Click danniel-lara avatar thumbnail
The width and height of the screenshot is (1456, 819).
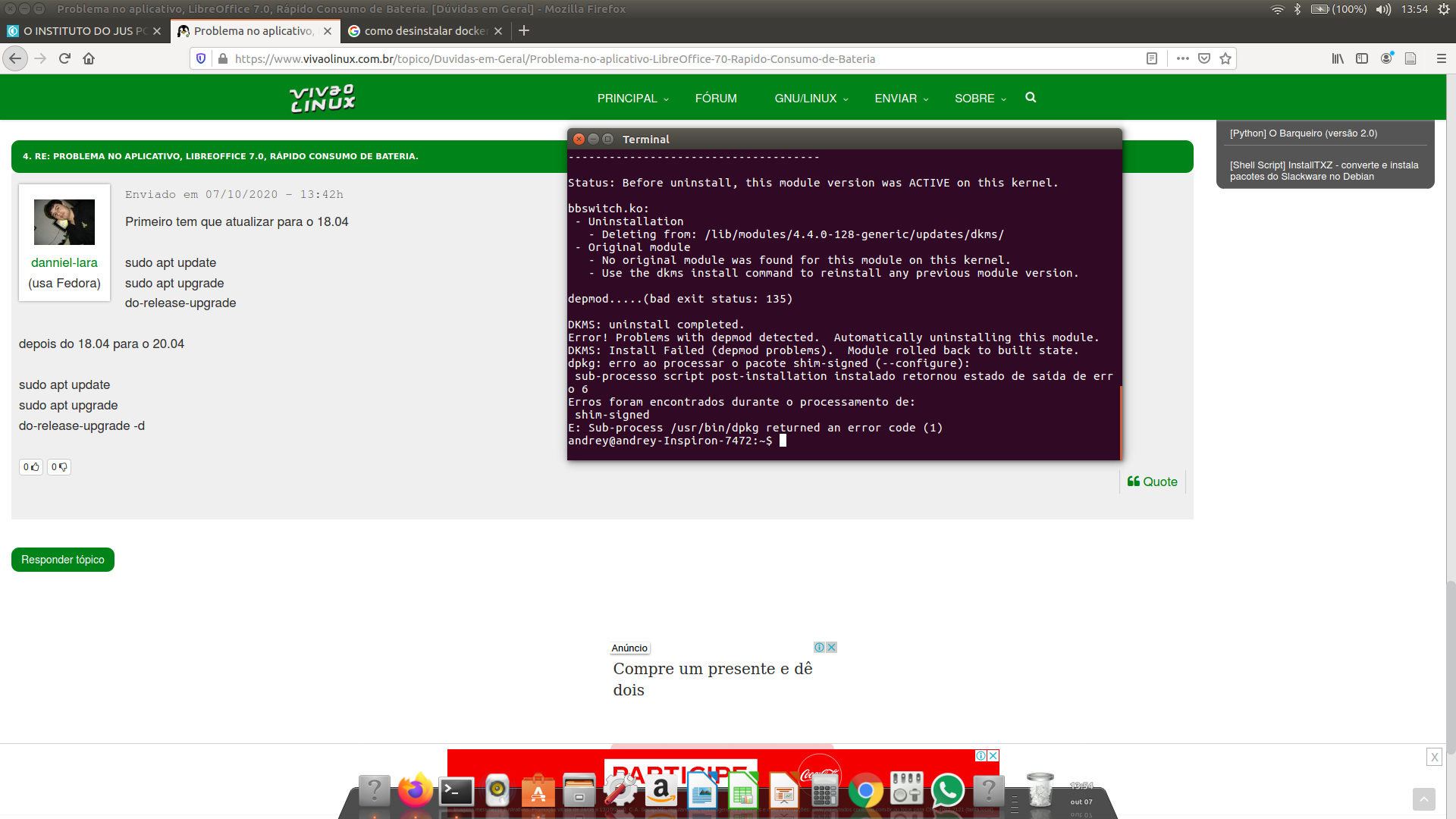pos(64,222)
